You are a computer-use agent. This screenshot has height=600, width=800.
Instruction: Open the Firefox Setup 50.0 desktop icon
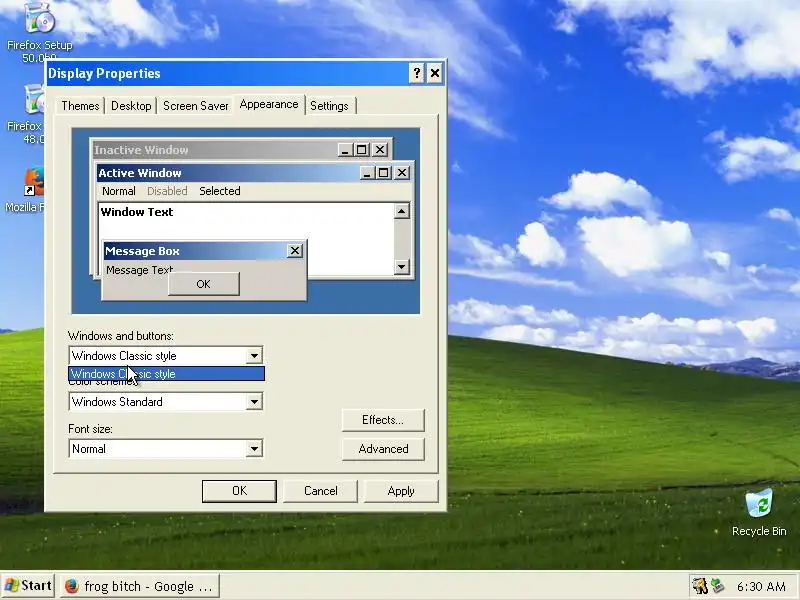pos(40,31)
